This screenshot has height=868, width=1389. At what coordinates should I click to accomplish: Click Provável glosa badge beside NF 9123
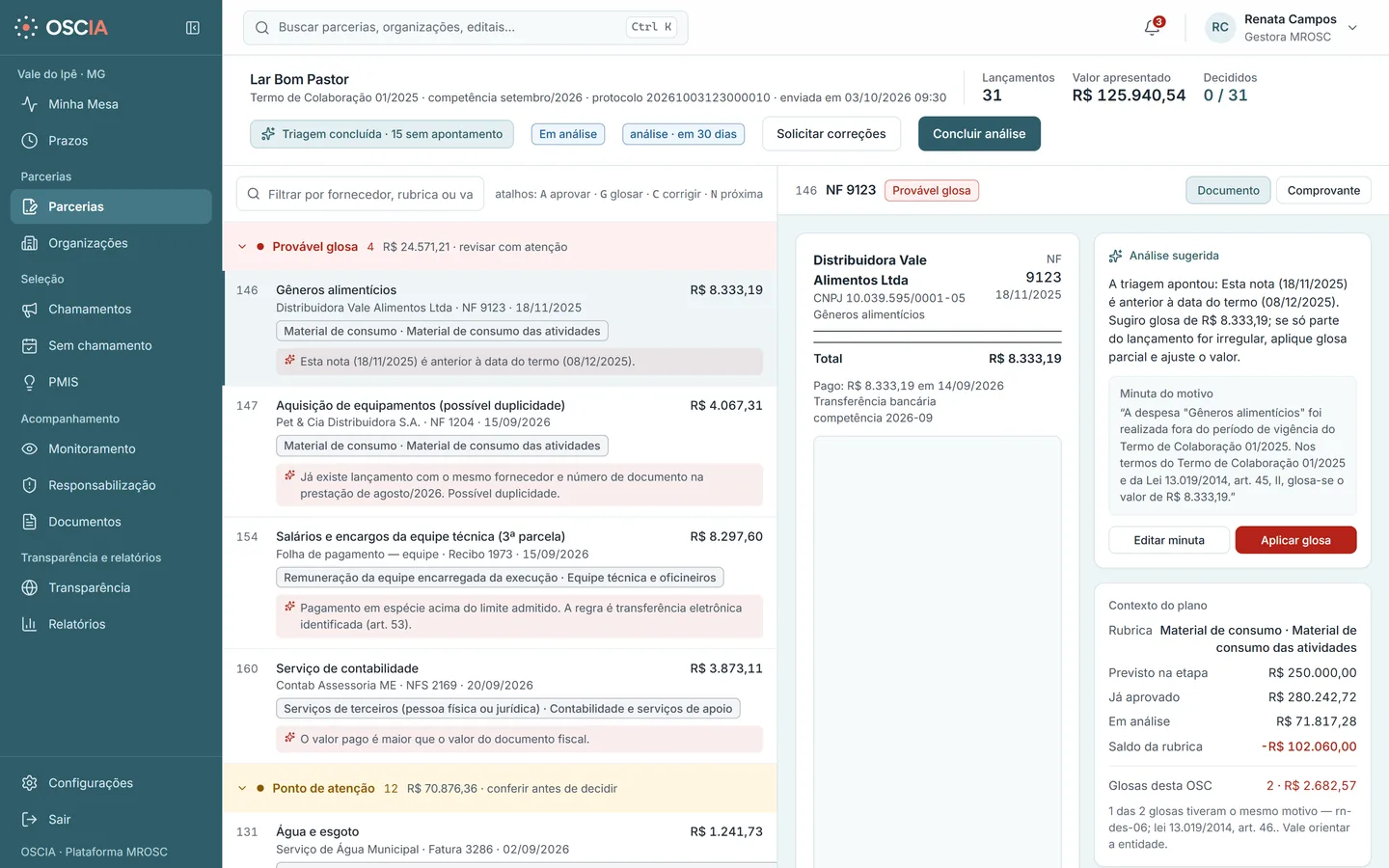click(932, 190)
